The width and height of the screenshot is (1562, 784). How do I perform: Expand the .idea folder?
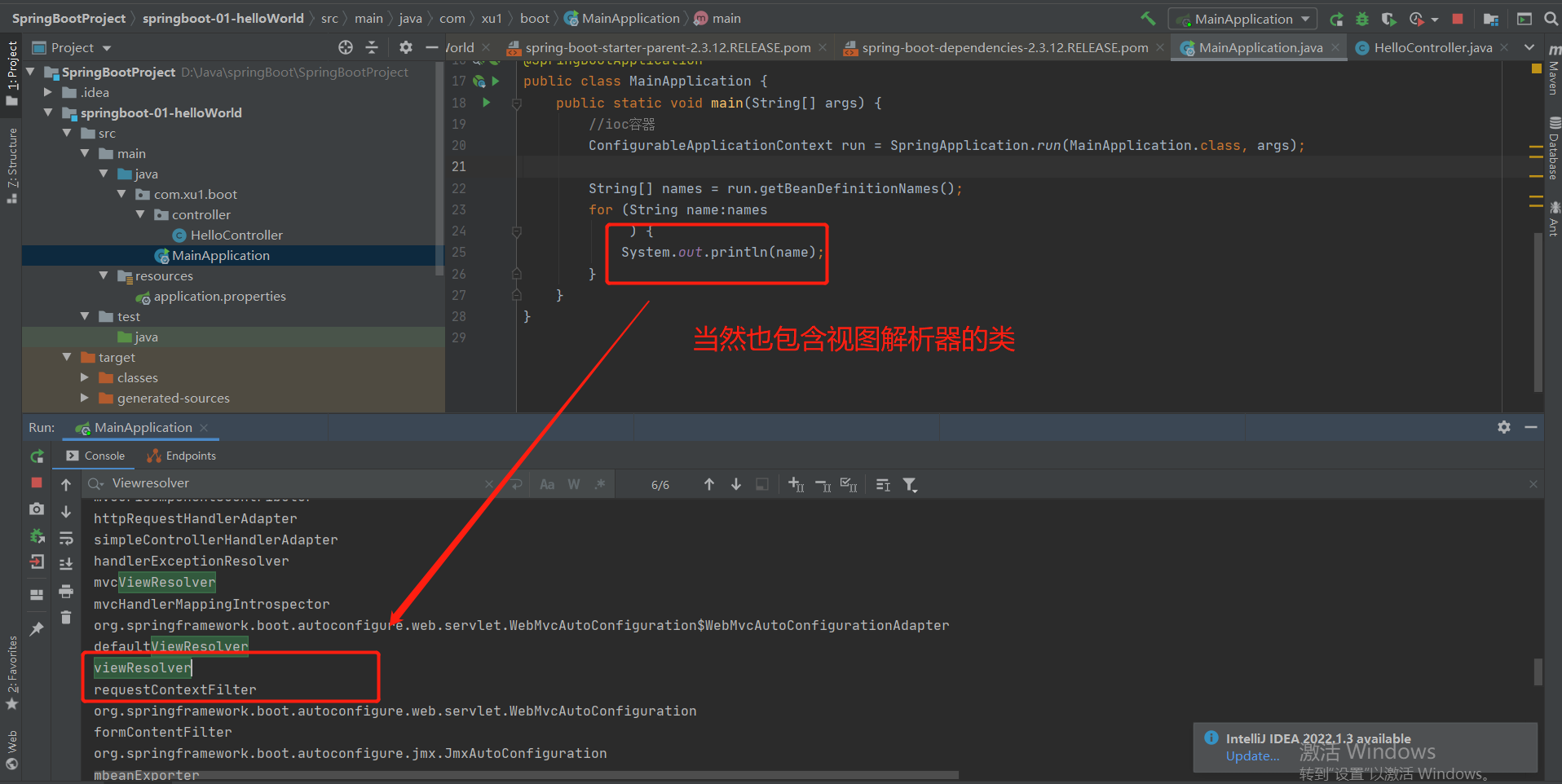48,92
